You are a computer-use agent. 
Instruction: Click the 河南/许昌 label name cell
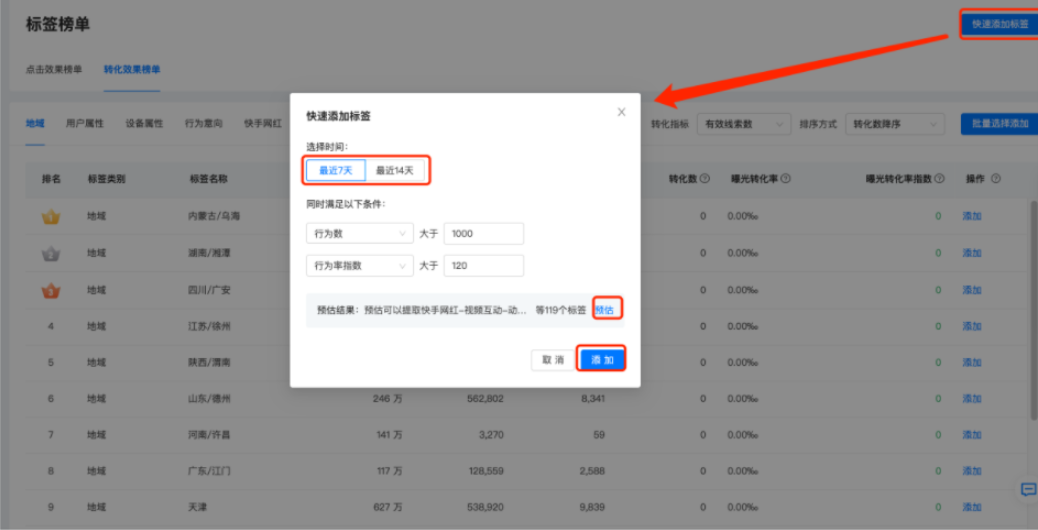(210, 435)
